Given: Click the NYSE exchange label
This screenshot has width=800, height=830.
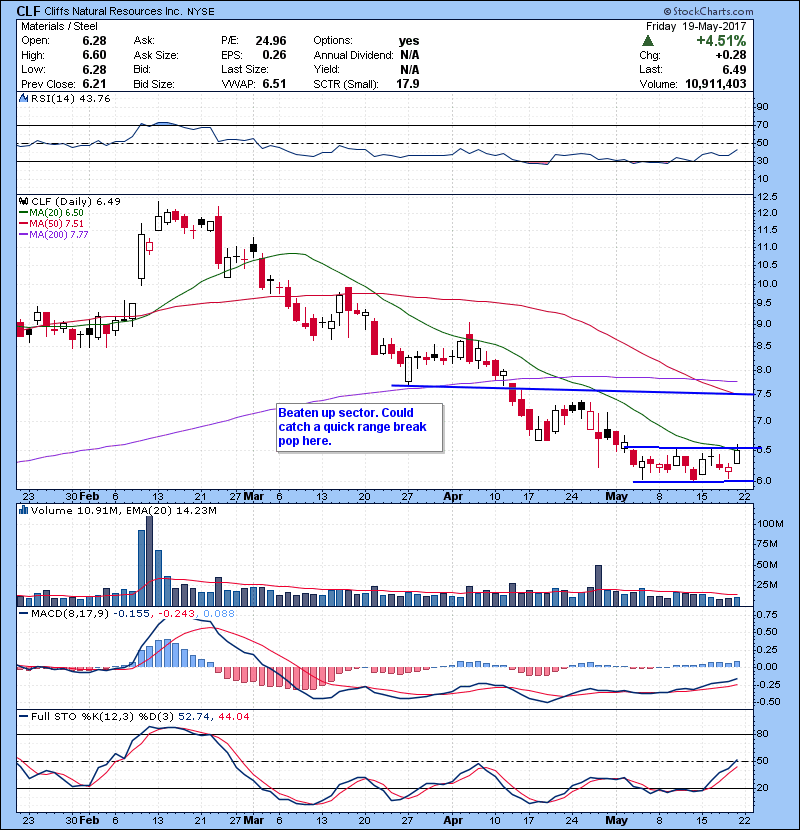Looking at the screenshot, I should click(x=201, y=12).
